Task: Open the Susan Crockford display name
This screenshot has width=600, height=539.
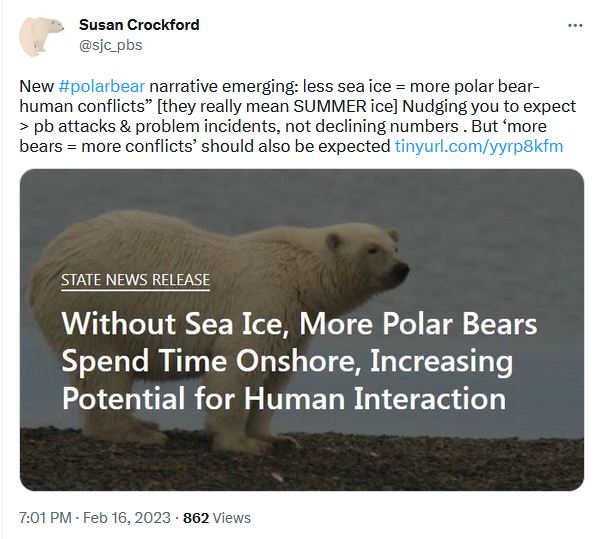Action: 139,25
